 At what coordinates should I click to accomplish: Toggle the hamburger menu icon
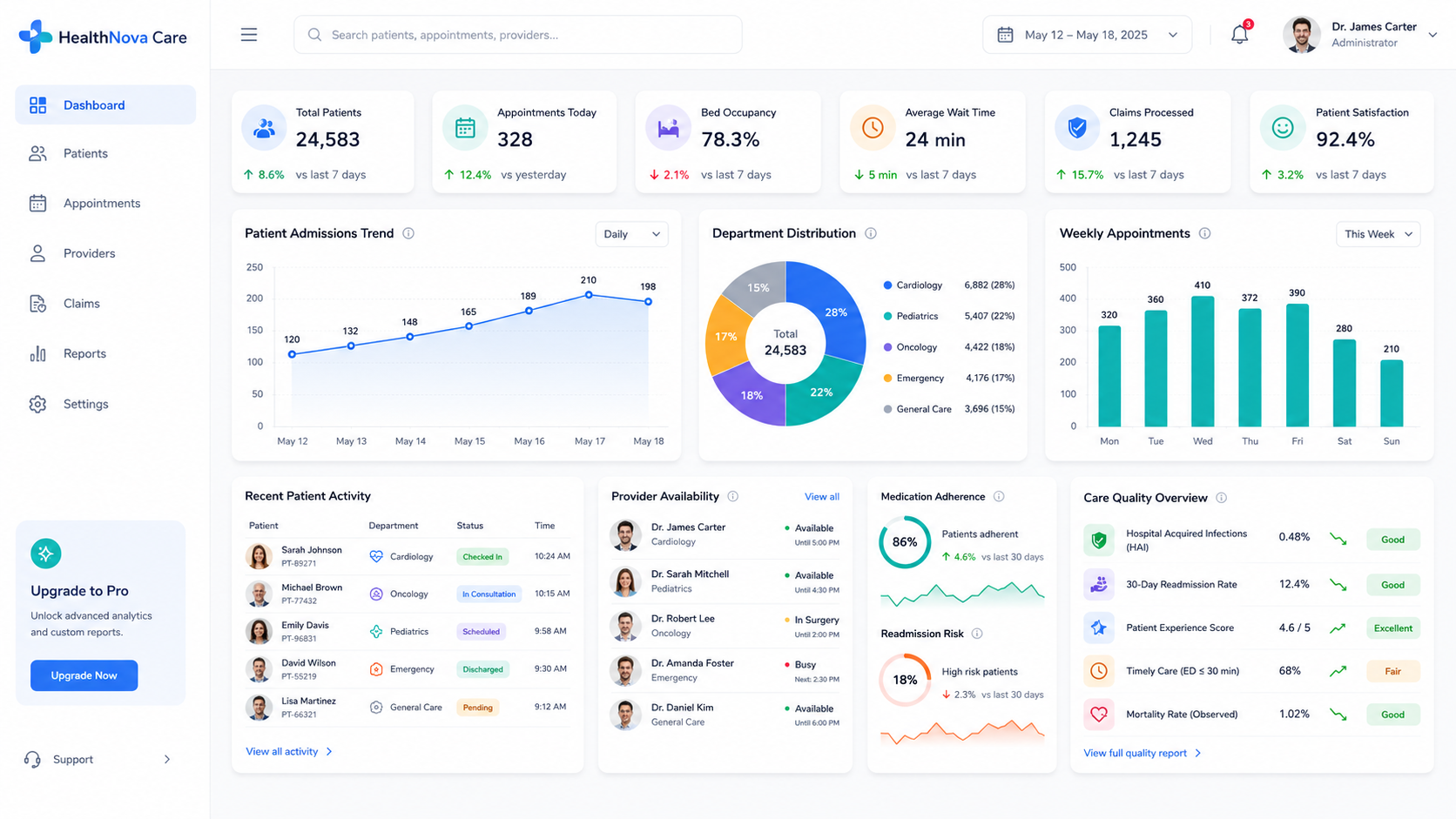click(x=249, y=35)
